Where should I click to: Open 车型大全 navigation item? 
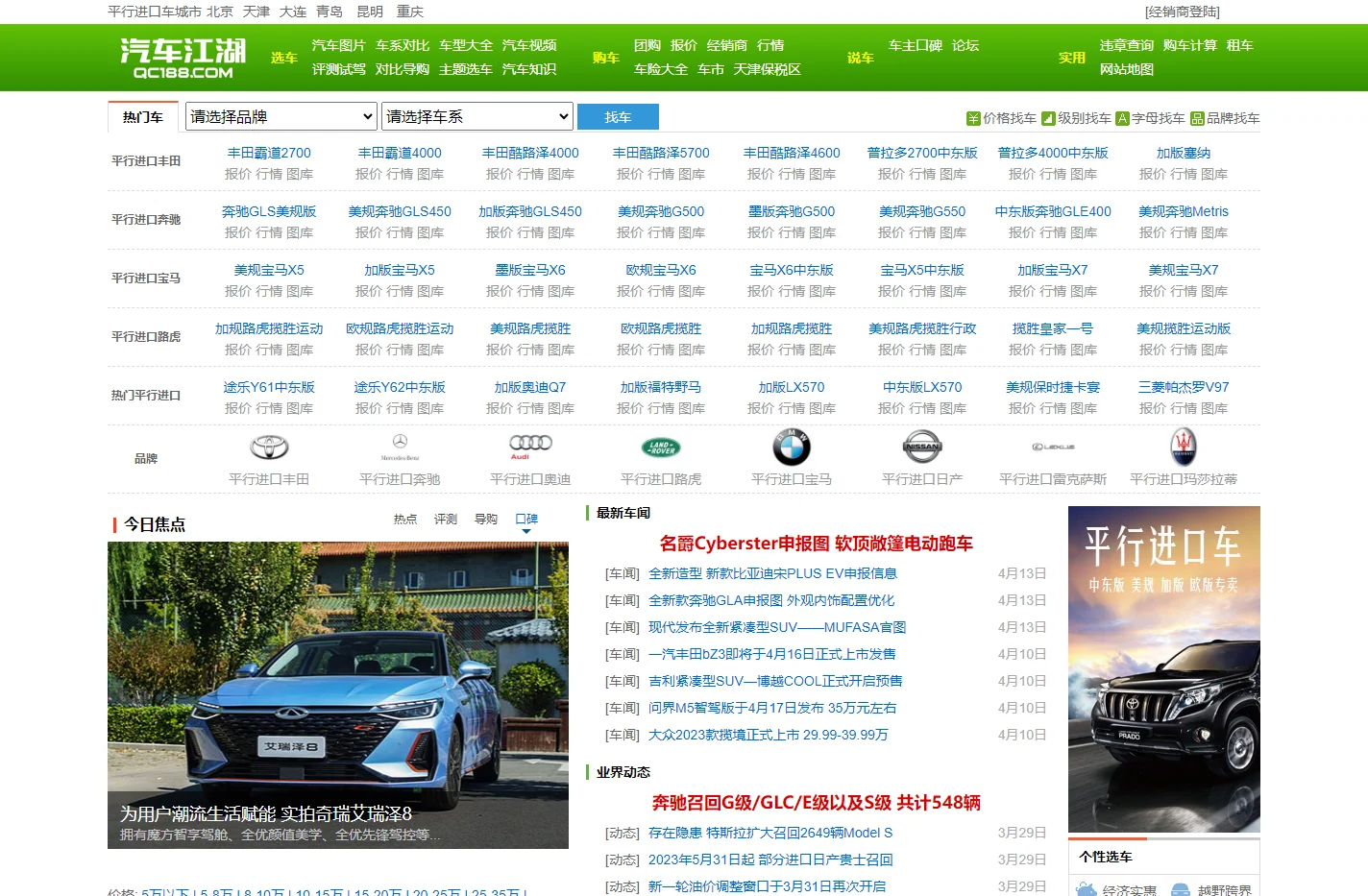point(466,45)
